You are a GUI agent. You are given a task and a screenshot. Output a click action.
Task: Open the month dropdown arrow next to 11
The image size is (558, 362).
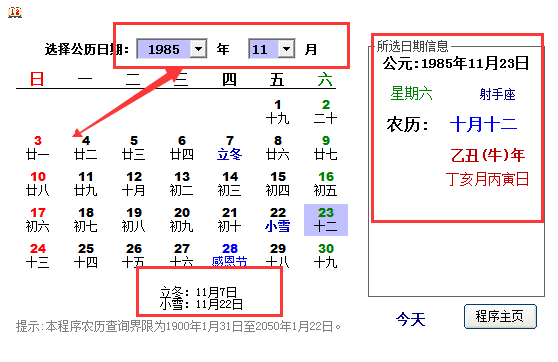click(x=286, y=49)
